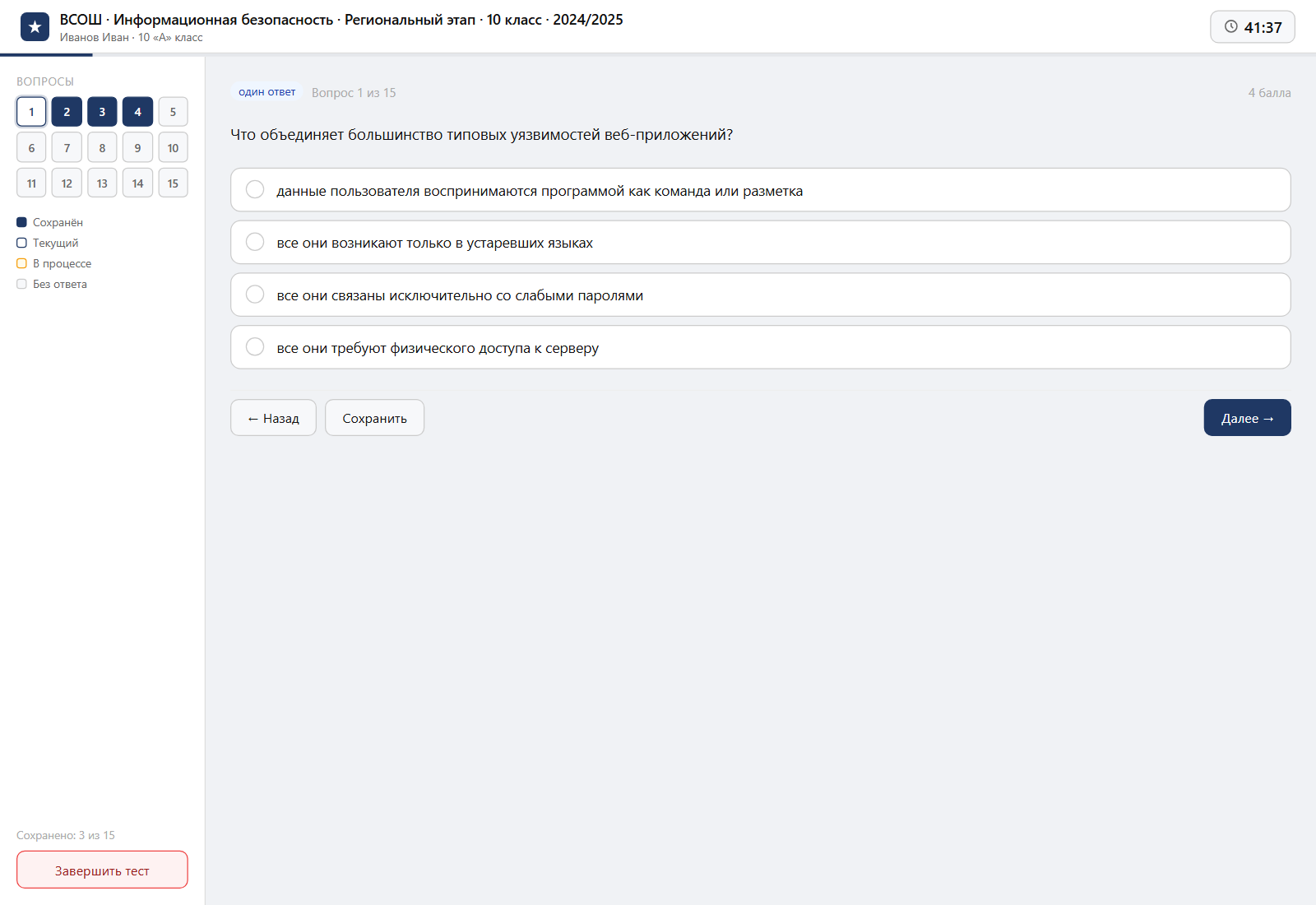Choose the answer about weak passwords
This screenshot has height=905, width=1316.
tap(760, 295)
